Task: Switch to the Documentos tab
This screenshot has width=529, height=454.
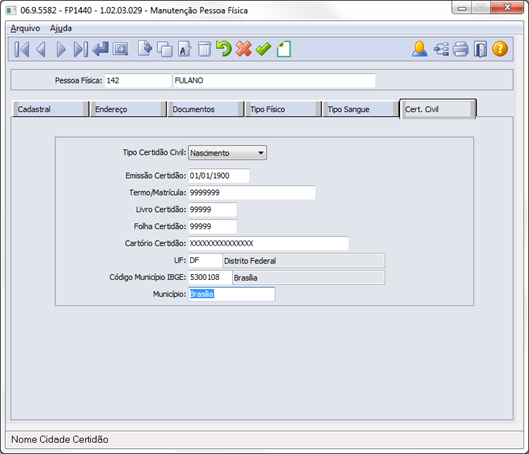Action: [x=205, y=109]
